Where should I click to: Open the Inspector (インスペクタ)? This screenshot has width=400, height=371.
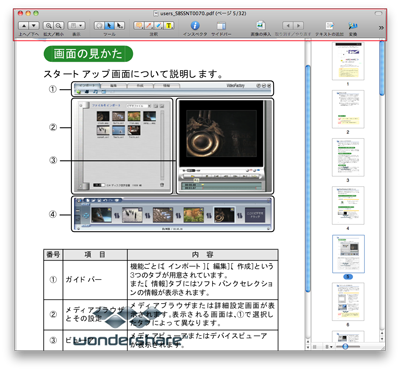point(195,26)
